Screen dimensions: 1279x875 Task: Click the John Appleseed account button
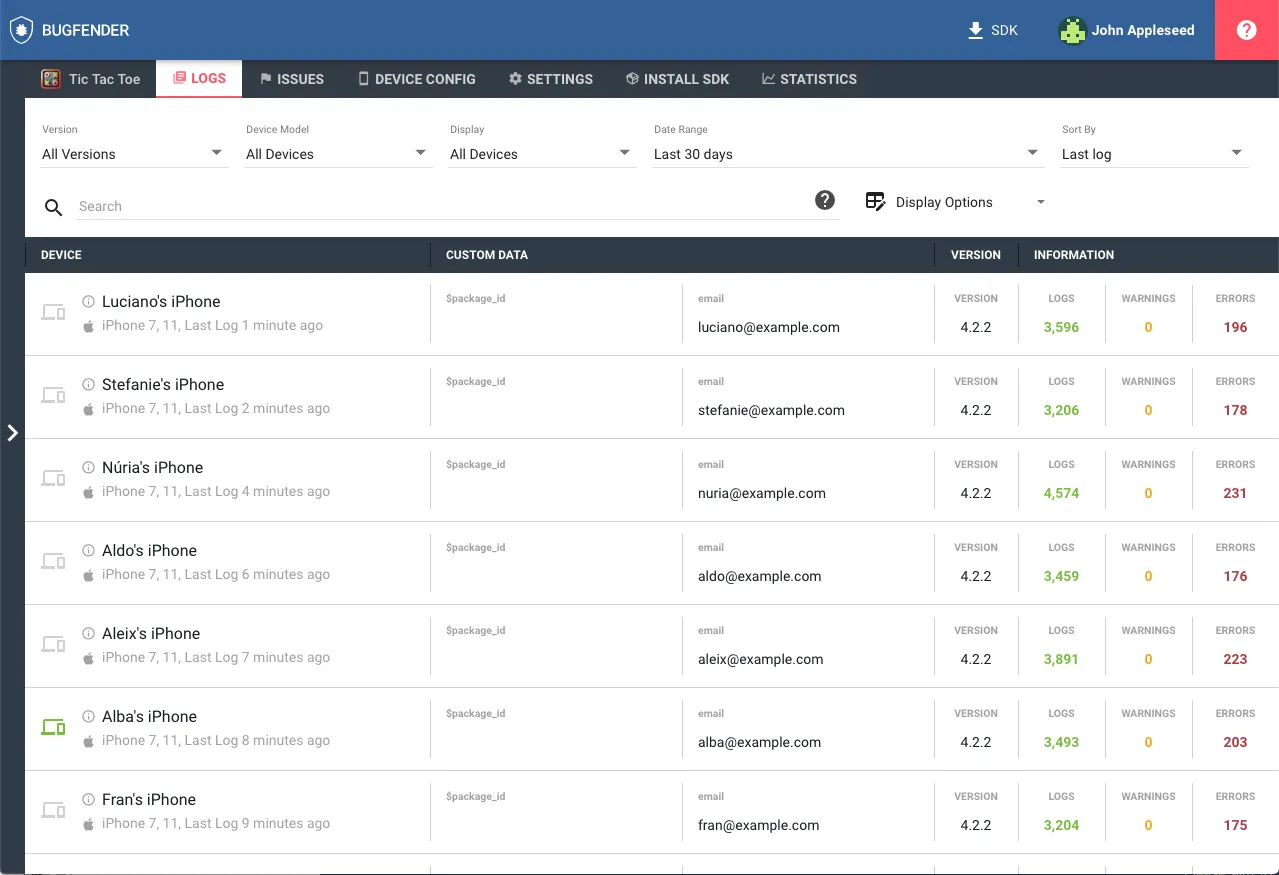1126,30
